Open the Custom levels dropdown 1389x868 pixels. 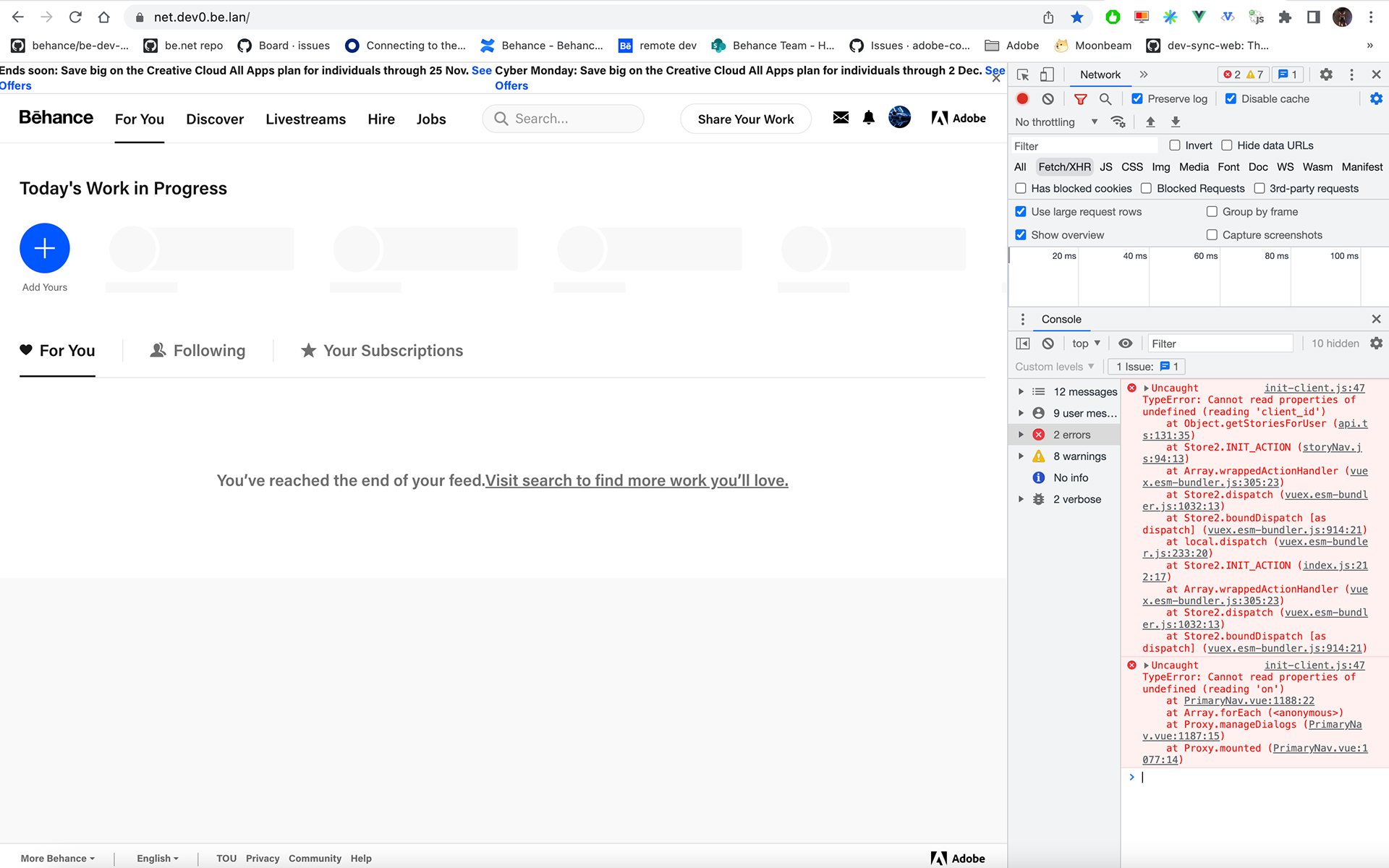pos(1054,367)
